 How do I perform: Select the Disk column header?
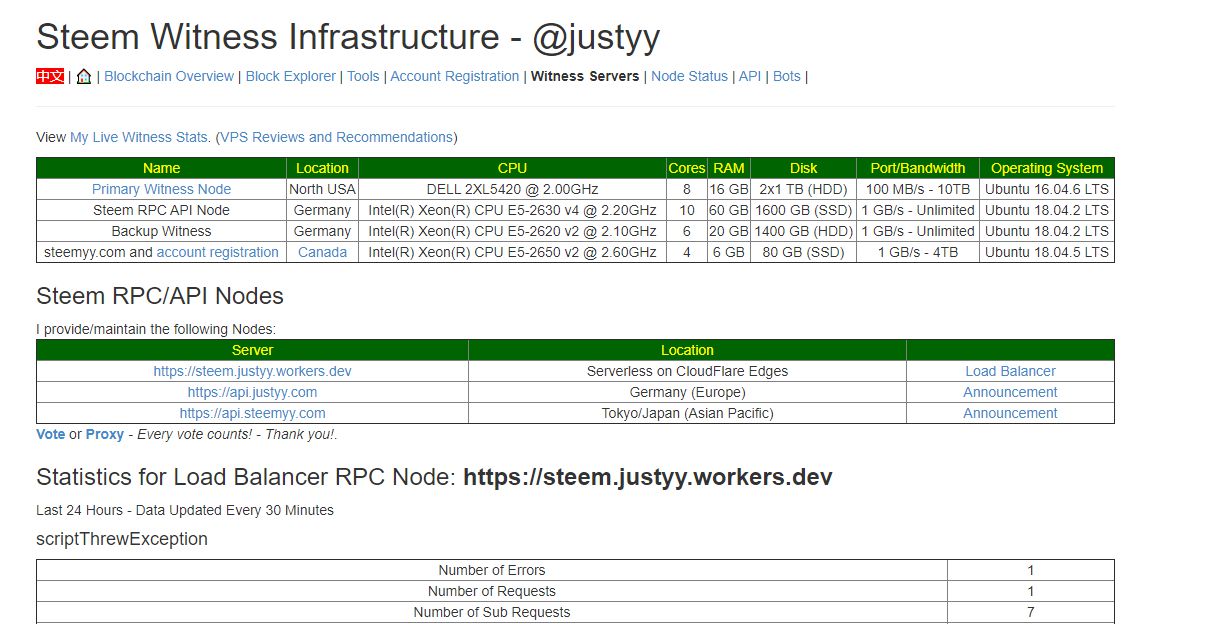[x=803, y=168]
